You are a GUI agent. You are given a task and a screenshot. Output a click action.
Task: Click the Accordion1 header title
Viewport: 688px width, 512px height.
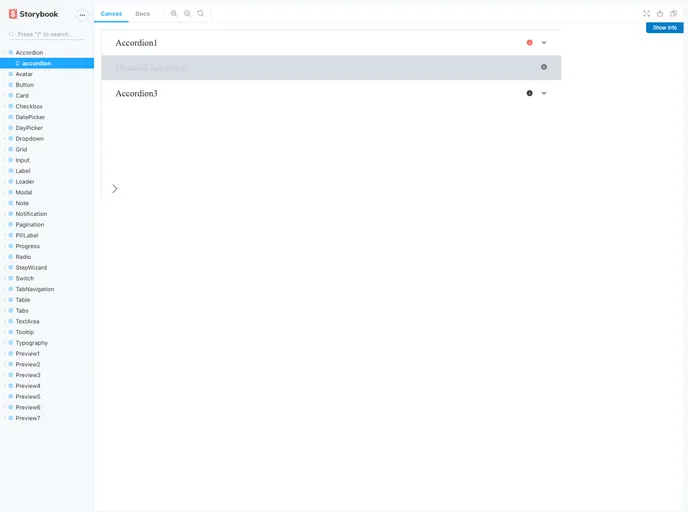(136, 43)
